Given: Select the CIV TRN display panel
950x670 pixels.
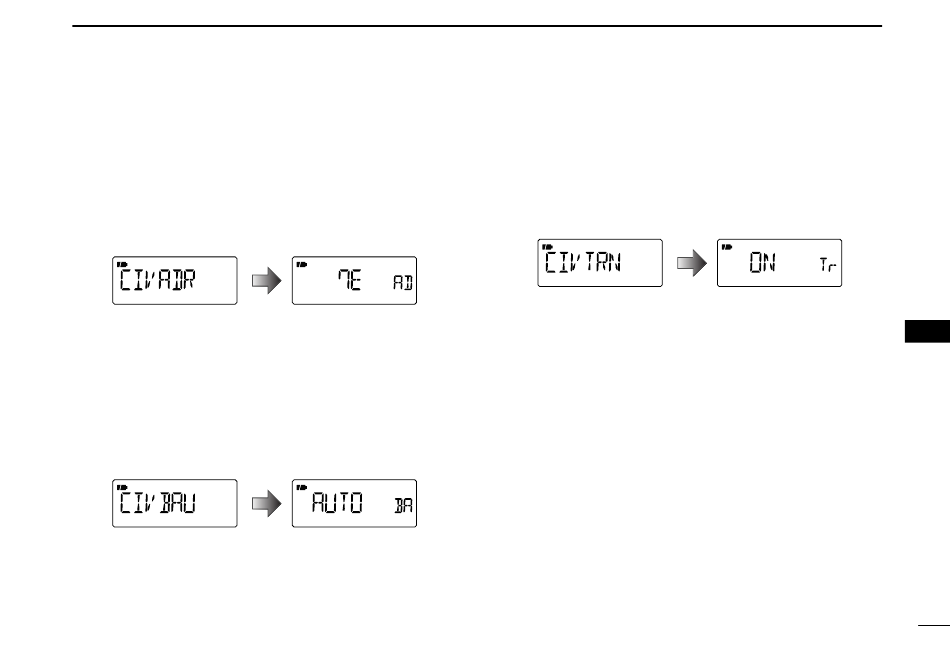Looking at the screenshot, I should (600, 263).
